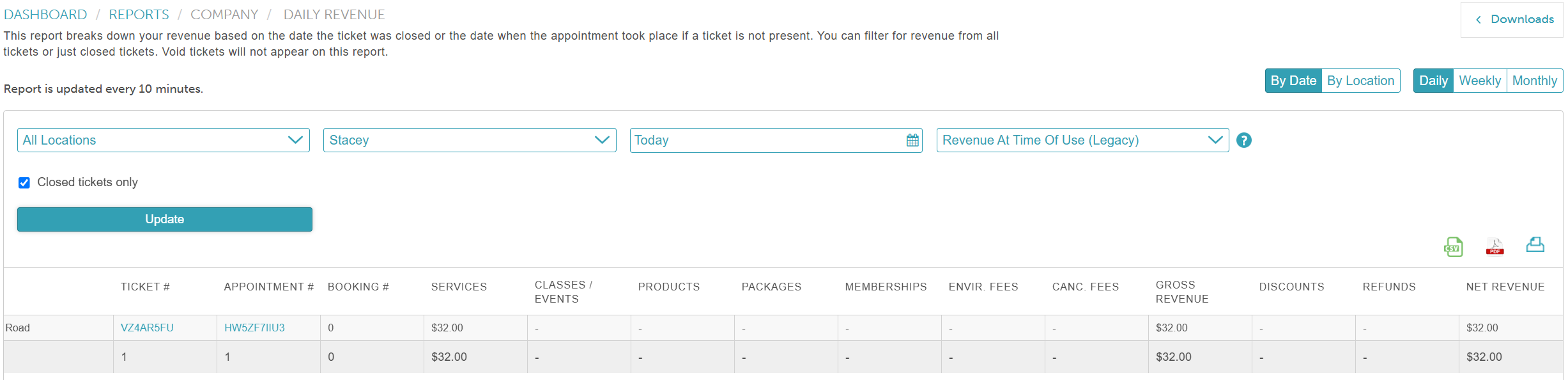Select By Date view toggle
Image resolution: width=1568 pixels, height=380 pixels.
click(x=1293, y=81)
